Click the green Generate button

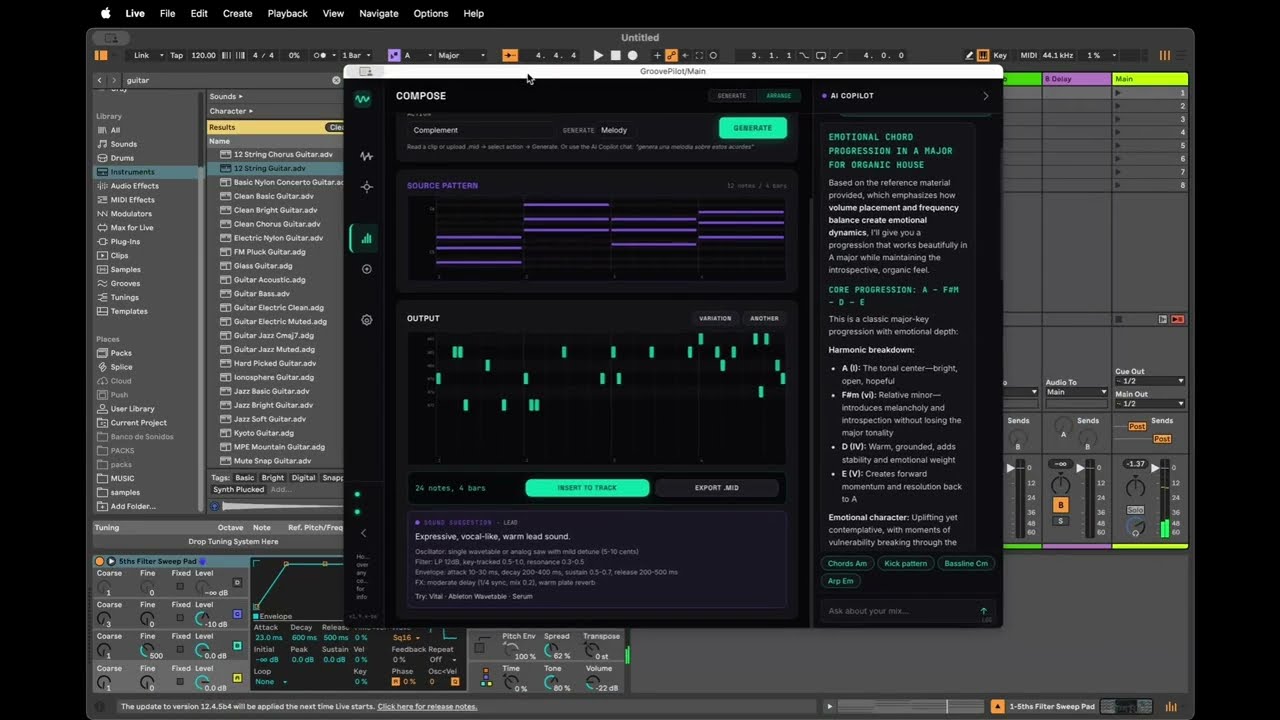(753, 128)
